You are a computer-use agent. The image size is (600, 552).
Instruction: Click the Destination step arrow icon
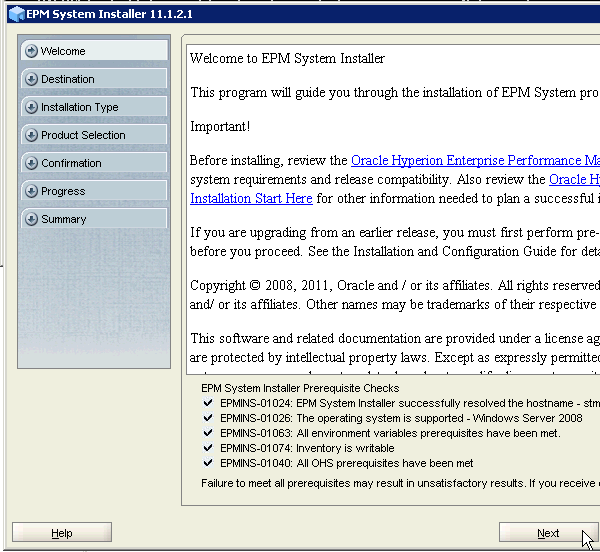click(31, 79)
